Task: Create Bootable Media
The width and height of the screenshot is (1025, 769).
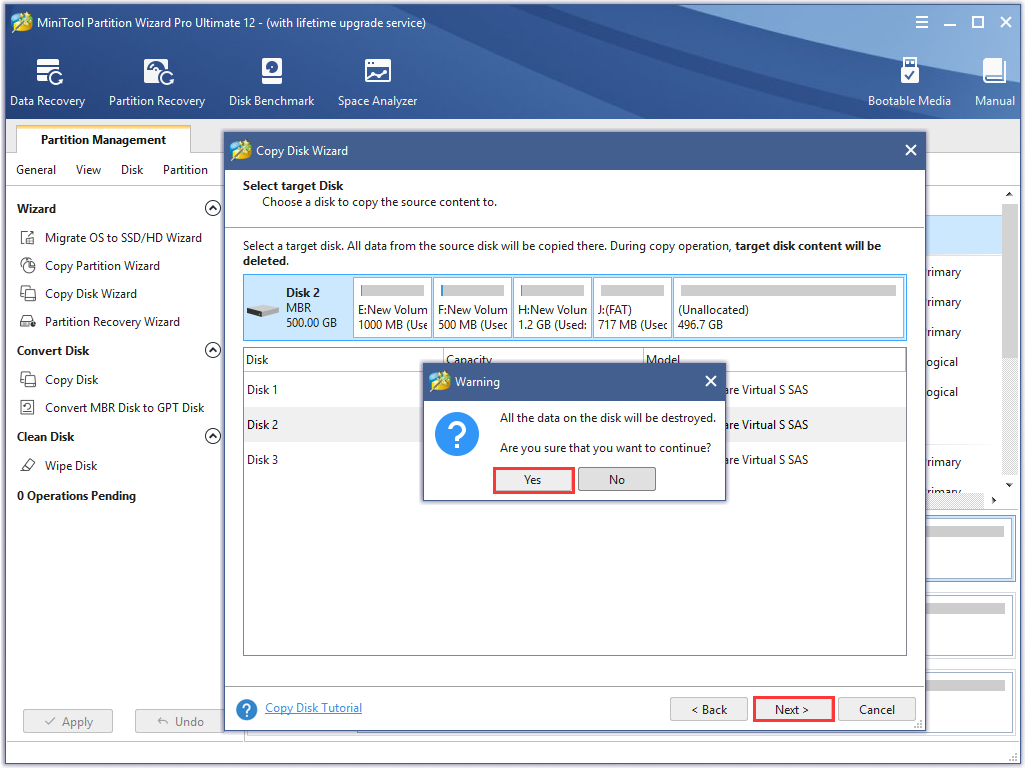Action: [909, 82]
